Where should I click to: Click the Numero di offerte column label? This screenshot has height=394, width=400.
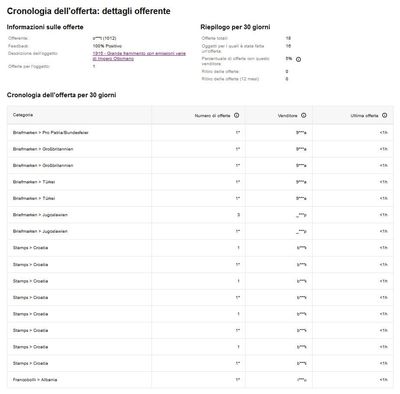coord(212,116)
